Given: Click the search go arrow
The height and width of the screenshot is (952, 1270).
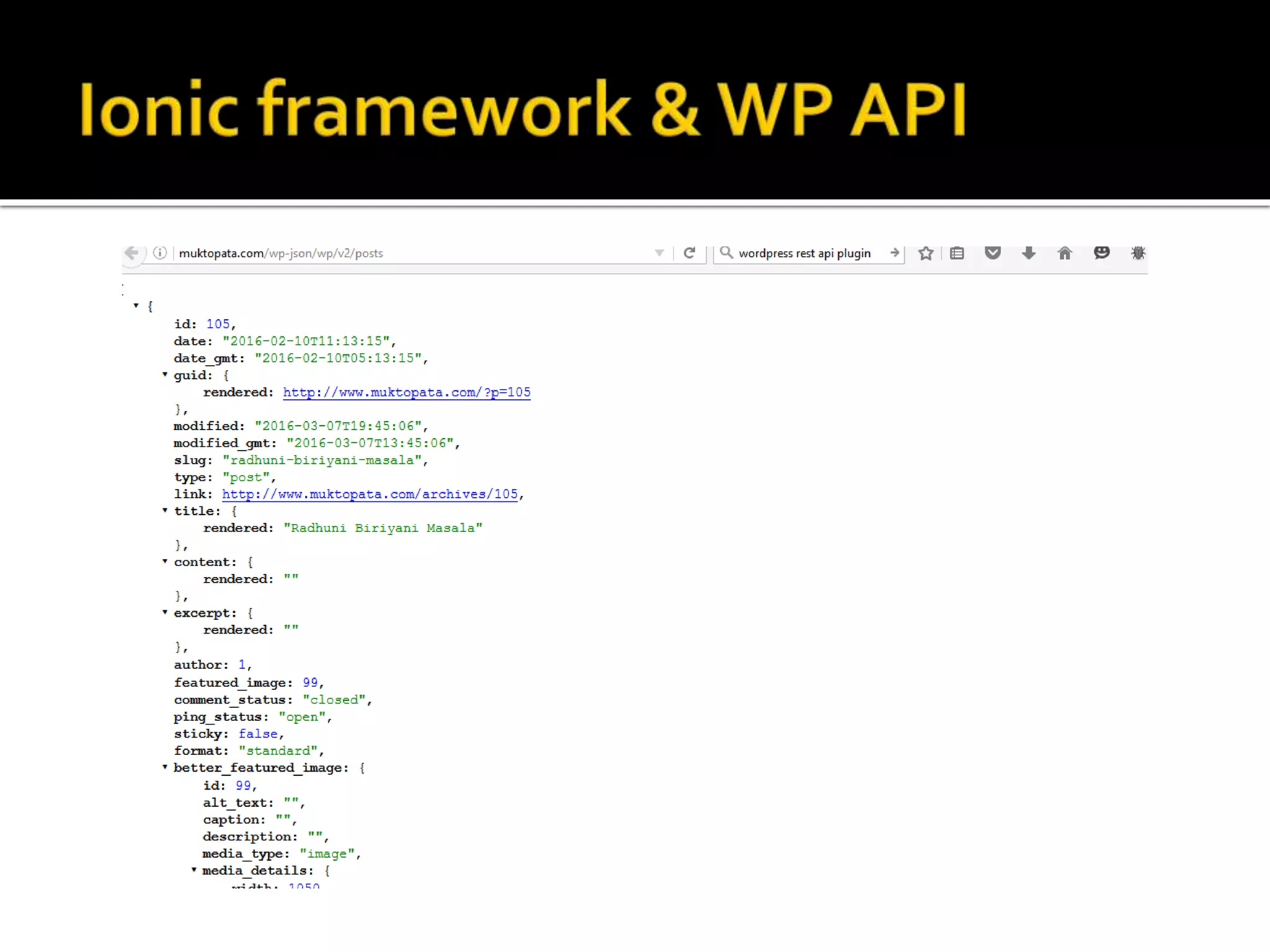Looking at the screenshot, I should point(894,253).
